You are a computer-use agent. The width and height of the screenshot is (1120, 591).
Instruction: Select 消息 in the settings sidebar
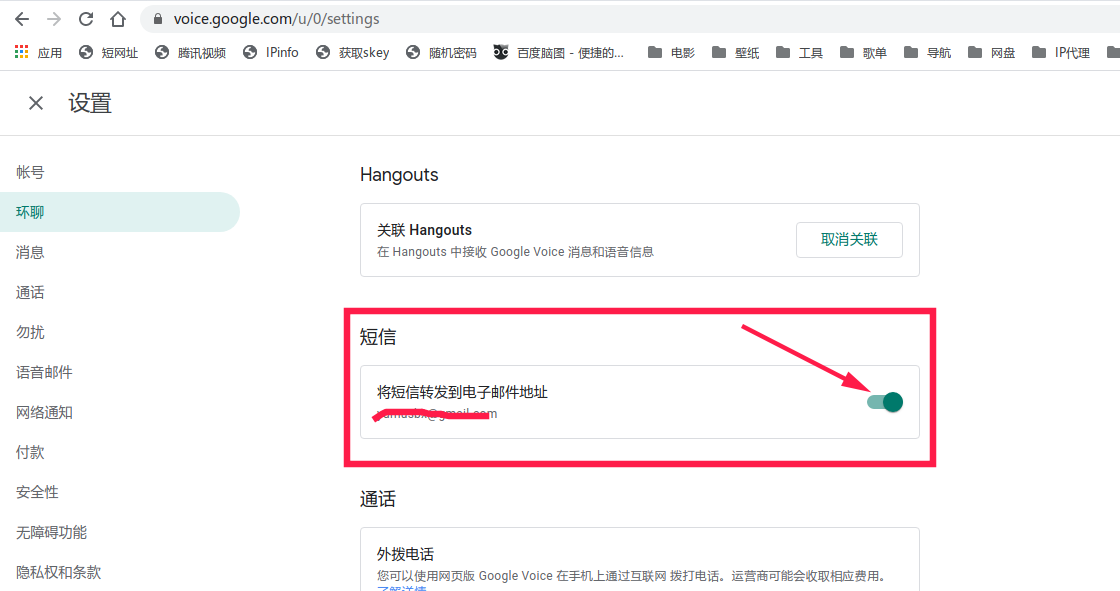pos(30,252)
